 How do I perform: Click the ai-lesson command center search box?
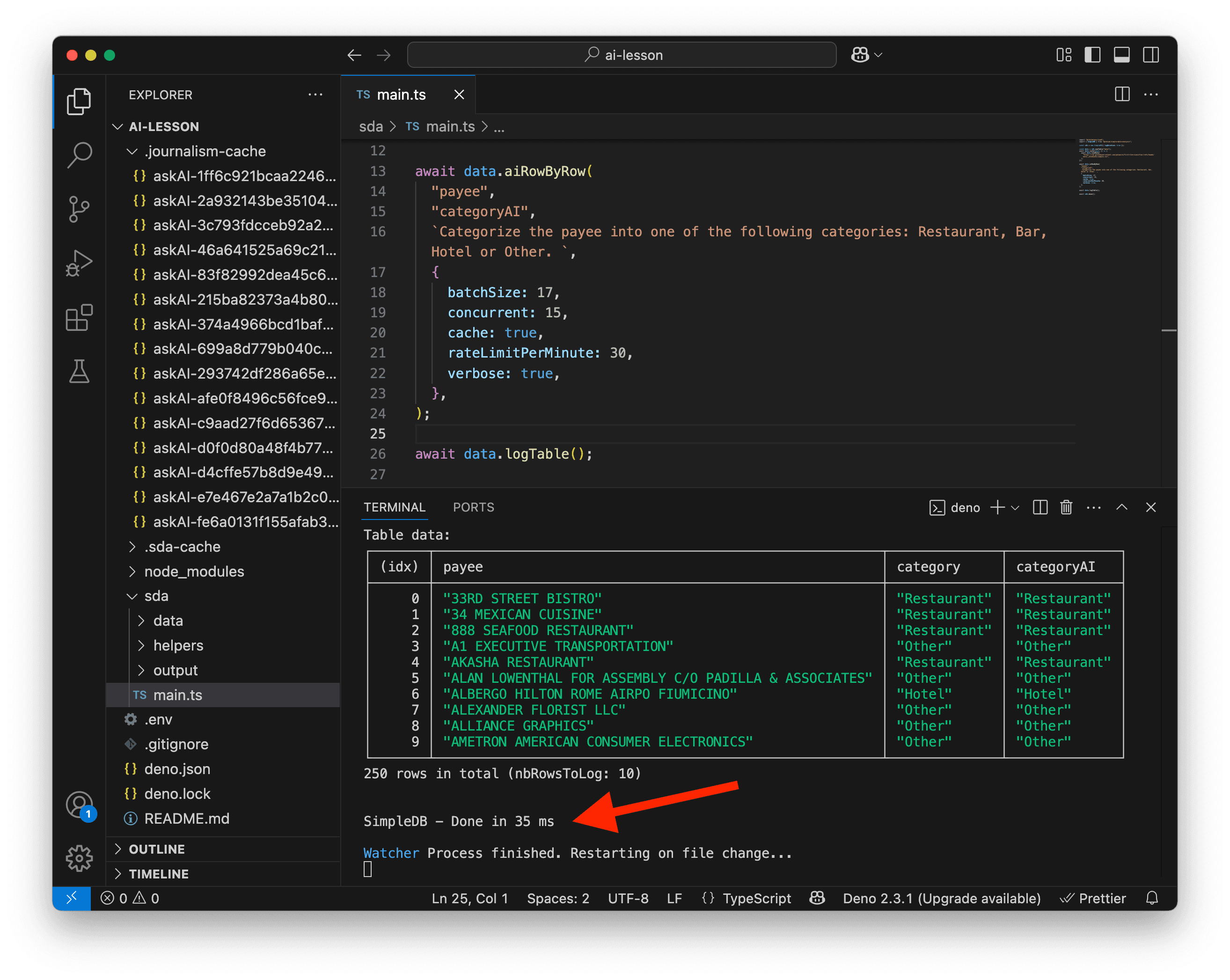point(622,55)
